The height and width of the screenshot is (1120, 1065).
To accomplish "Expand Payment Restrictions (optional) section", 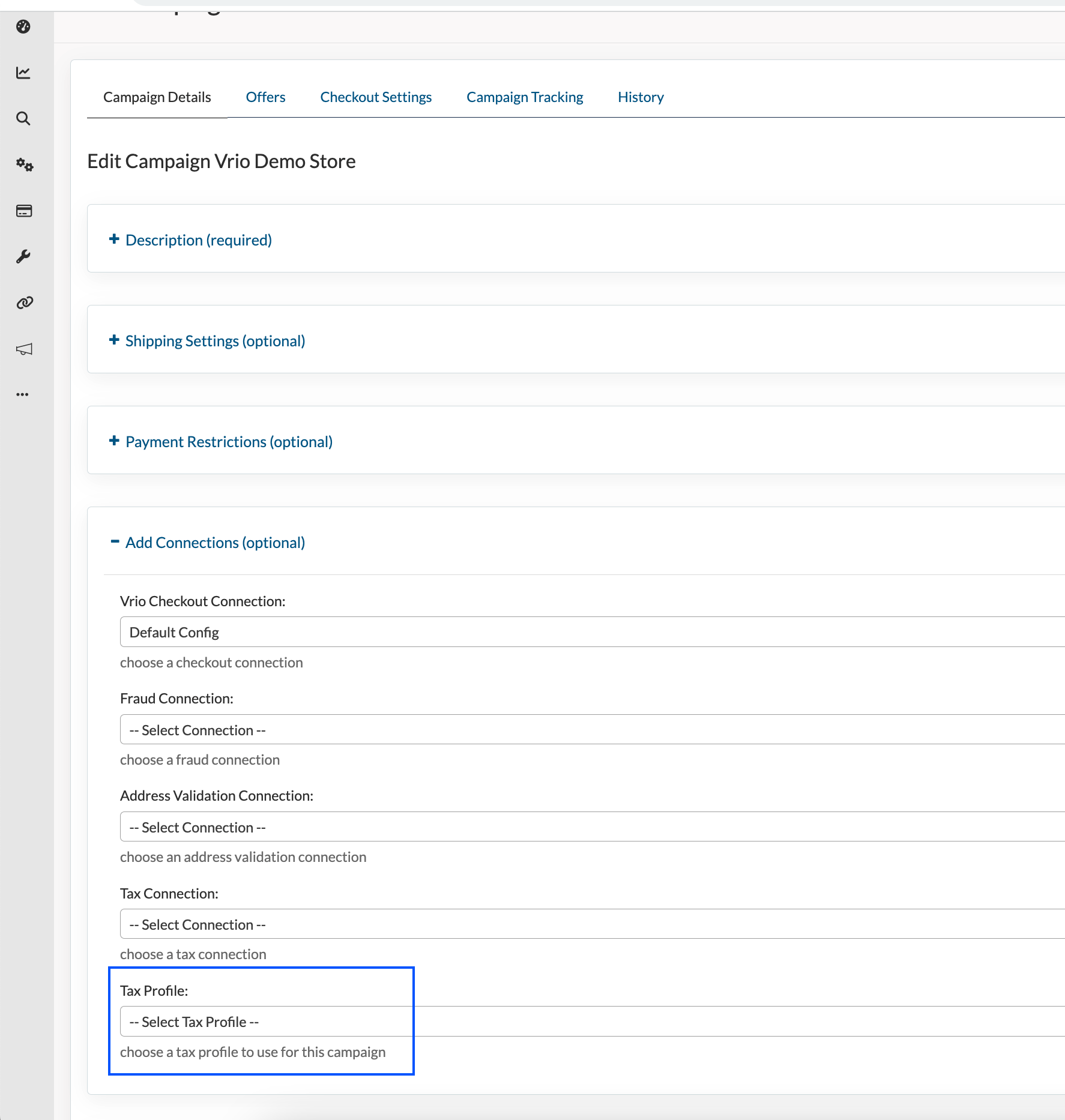I will 229,442.
